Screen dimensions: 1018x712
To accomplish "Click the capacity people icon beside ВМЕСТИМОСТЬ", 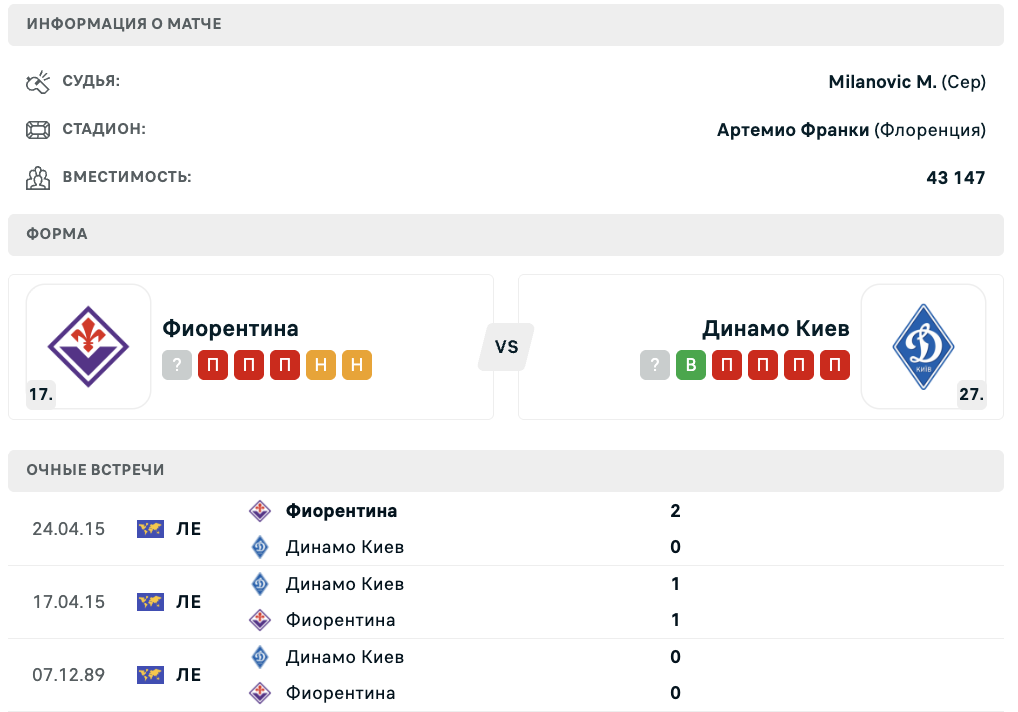I will pyautogui.click(x=37, y=178).
